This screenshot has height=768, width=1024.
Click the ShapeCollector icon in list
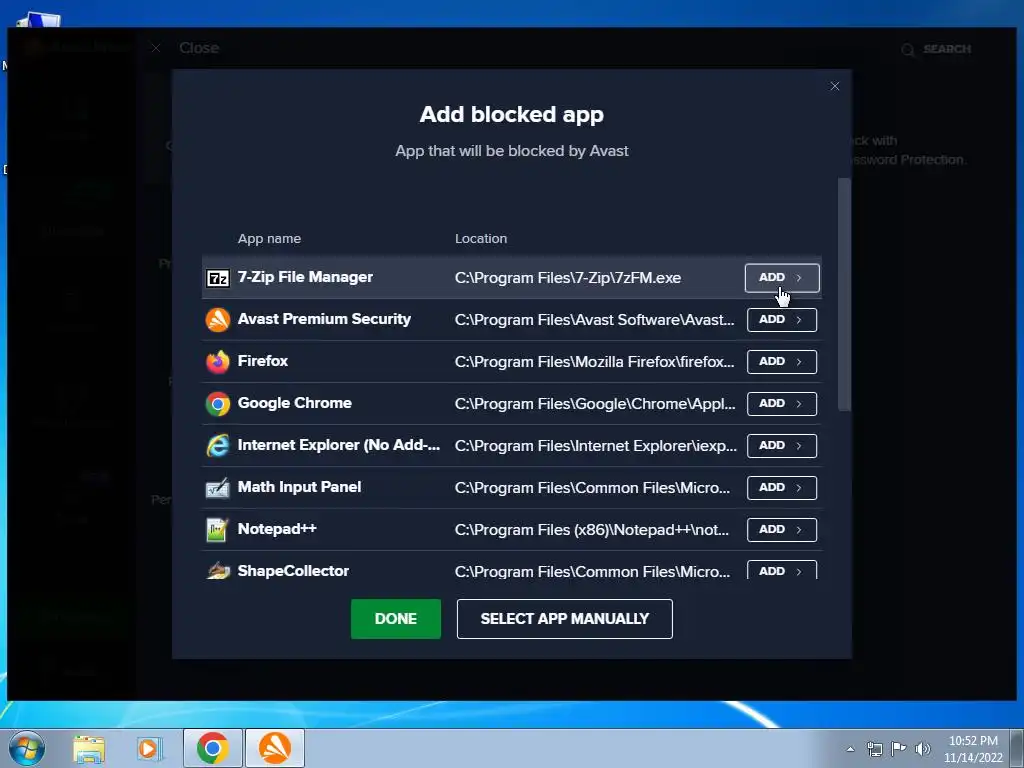(x=218, y=571)
